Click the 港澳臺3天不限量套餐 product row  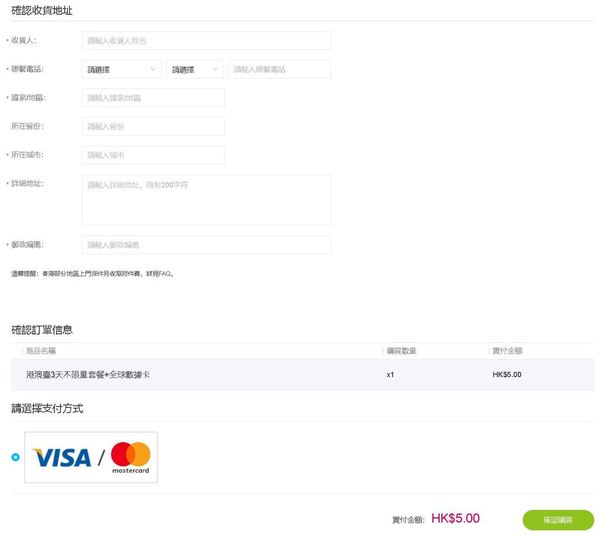tap(88, 375)
